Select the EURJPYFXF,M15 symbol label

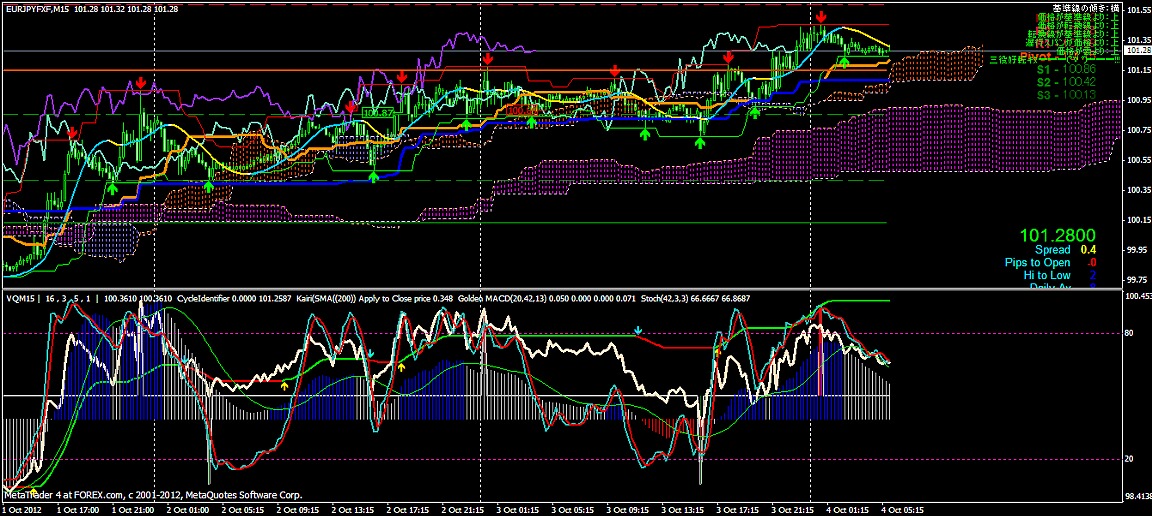[36, 9]
